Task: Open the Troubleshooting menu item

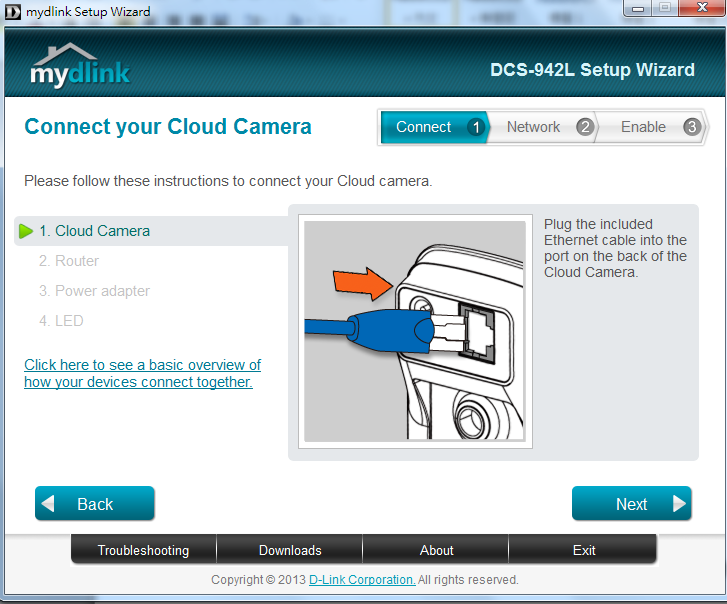Action: [143, 550]
